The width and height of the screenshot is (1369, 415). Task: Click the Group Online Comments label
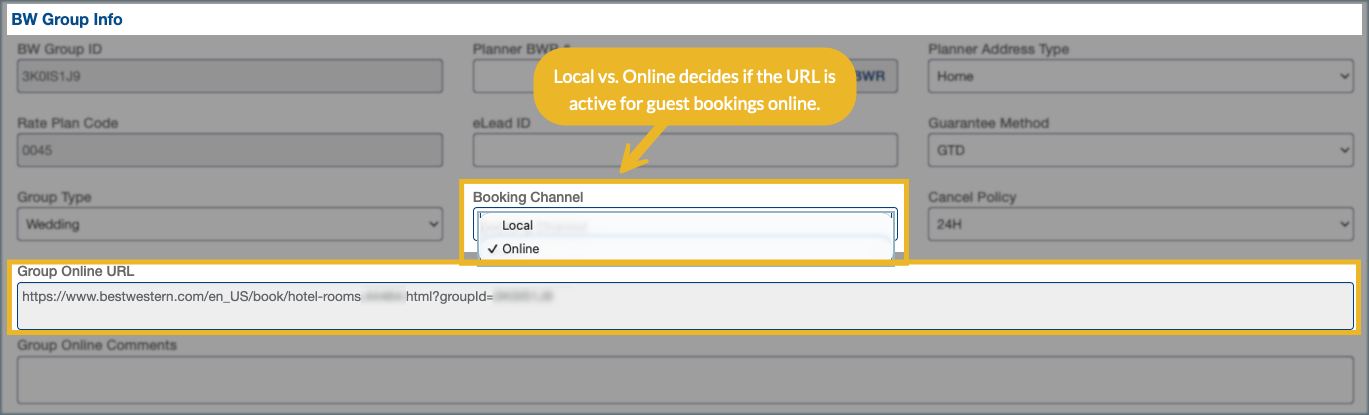(x=97, y=345)
